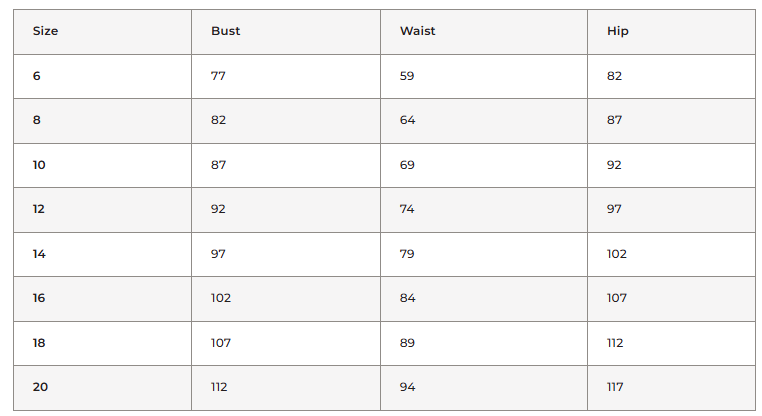Click the Size column header
Viewport: 762px width, 416px height.
[46, 31]
